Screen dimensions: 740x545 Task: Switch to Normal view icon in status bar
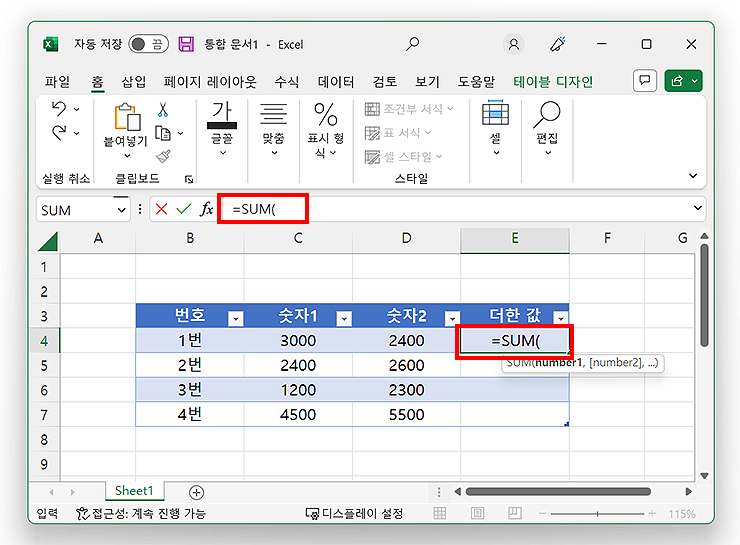[x=439, y=513]
